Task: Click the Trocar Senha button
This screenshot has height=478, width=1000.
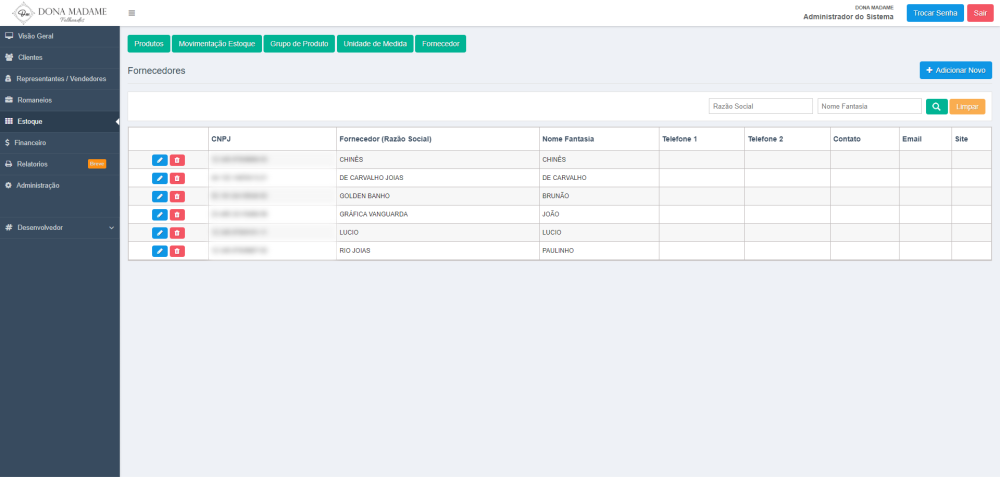Action: click(x=935, y=13)
